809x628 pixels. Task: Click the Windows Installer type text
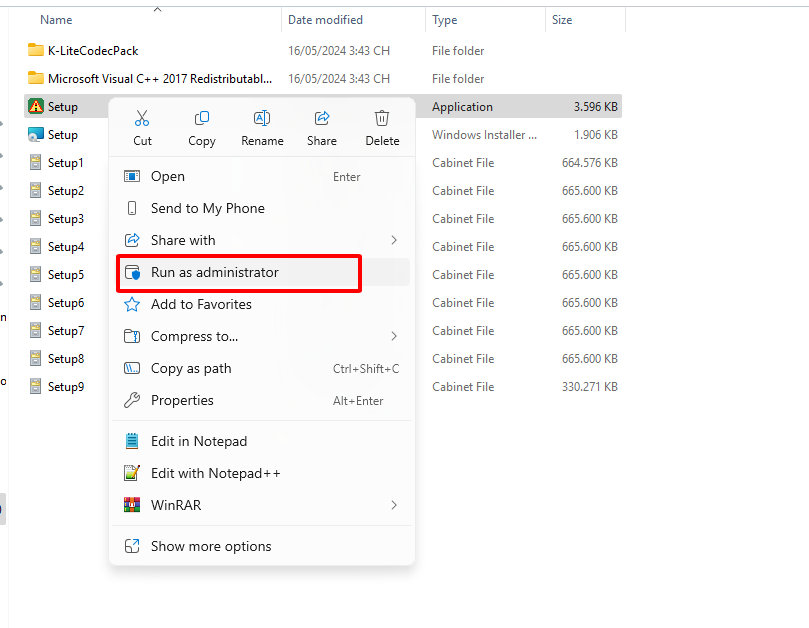click(x=484, y=134)
